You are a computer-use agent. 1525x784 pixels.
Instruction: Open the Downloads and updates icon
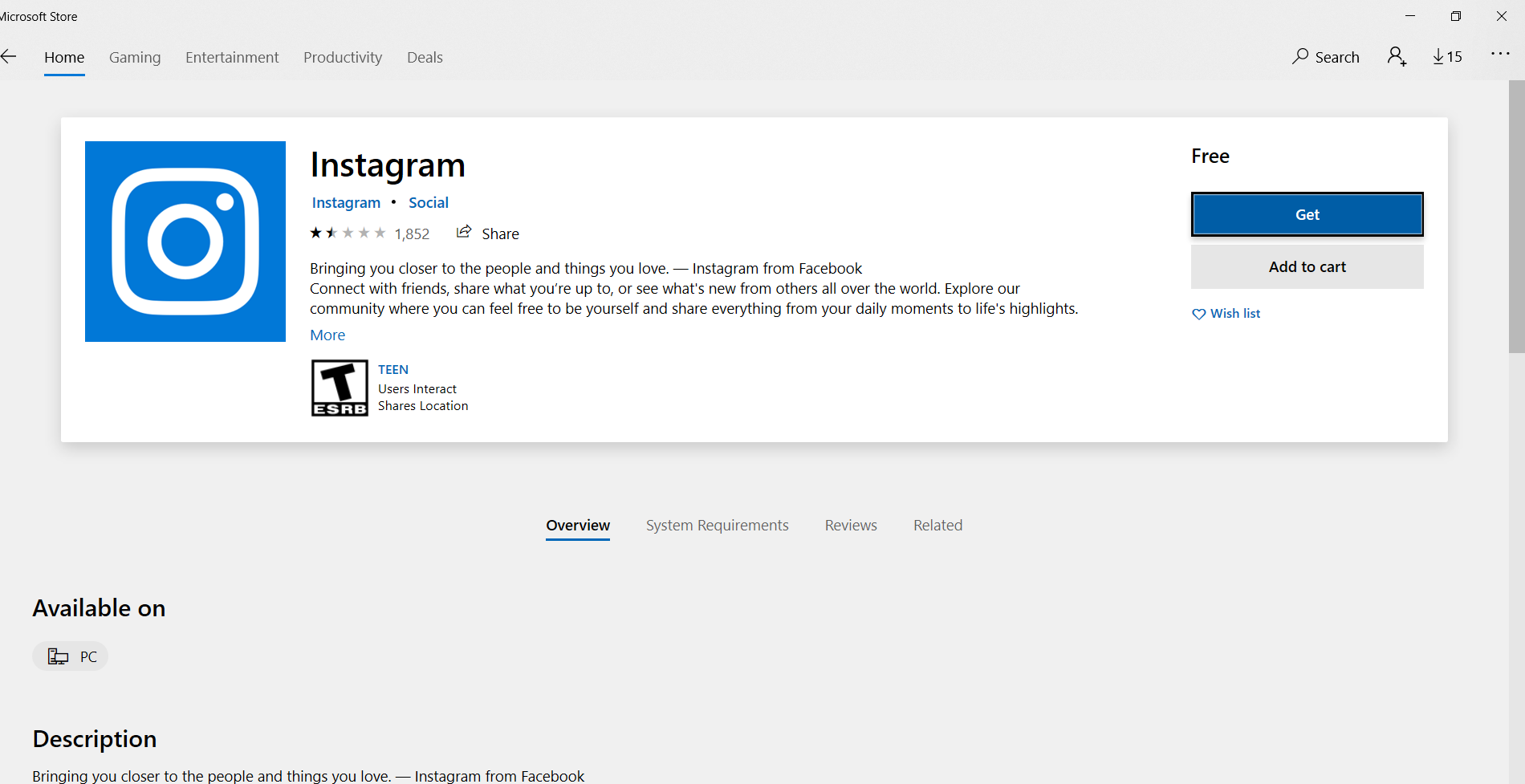click(1447, 56)
